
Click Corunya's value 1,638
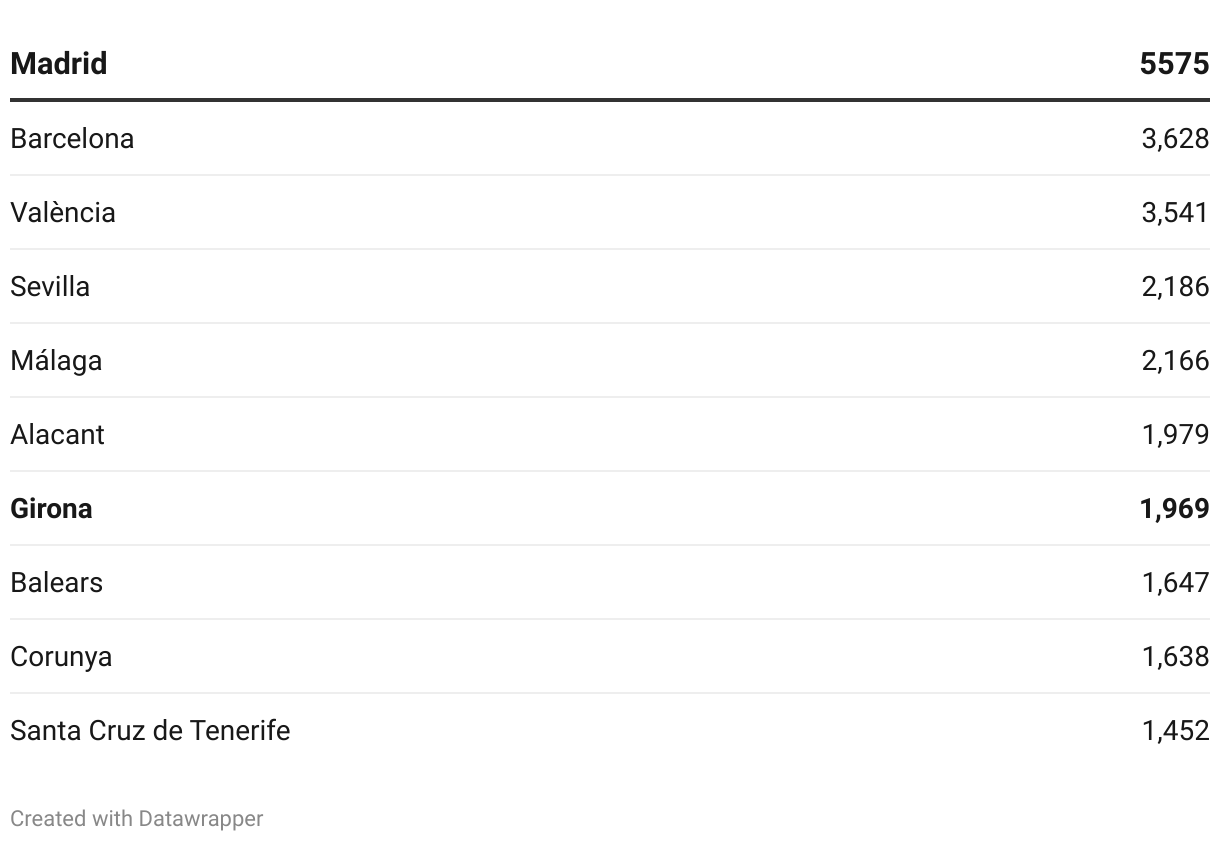point(1175,656)
